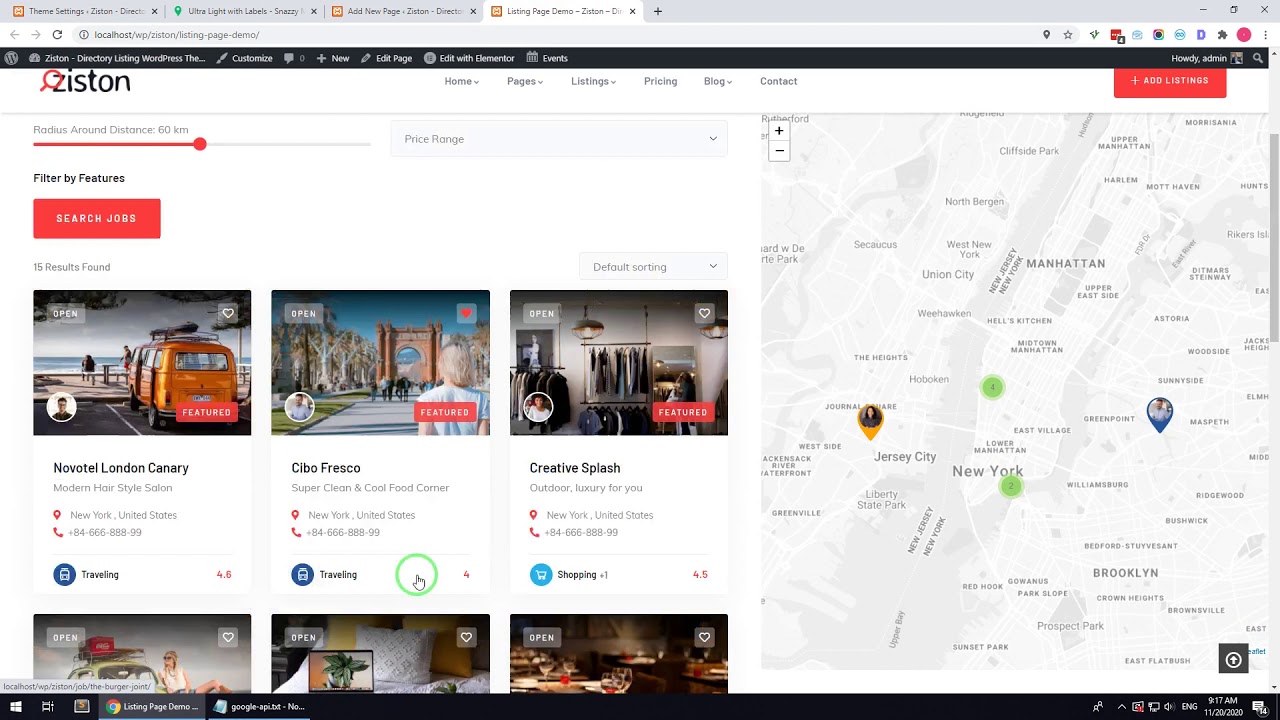Open Windows Task View
The width and height of the screenshot is (1280, 720).
point(47,707)
